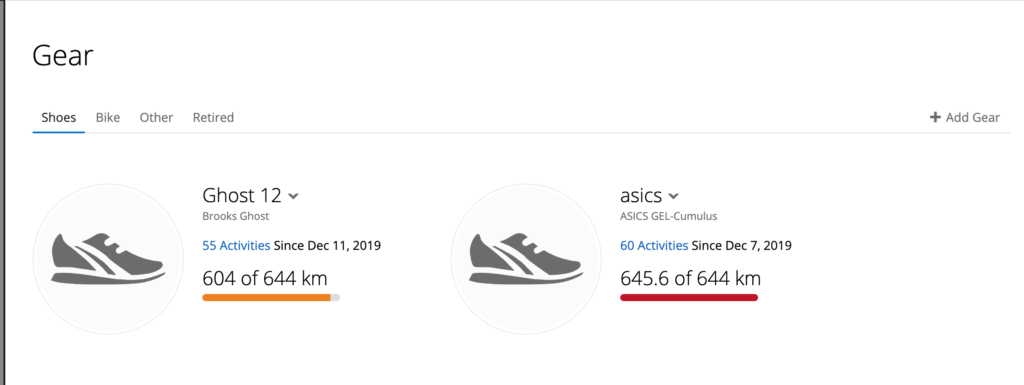Click the Ghost 12 gear name
Screen dimensions: 1024x385
242,195
